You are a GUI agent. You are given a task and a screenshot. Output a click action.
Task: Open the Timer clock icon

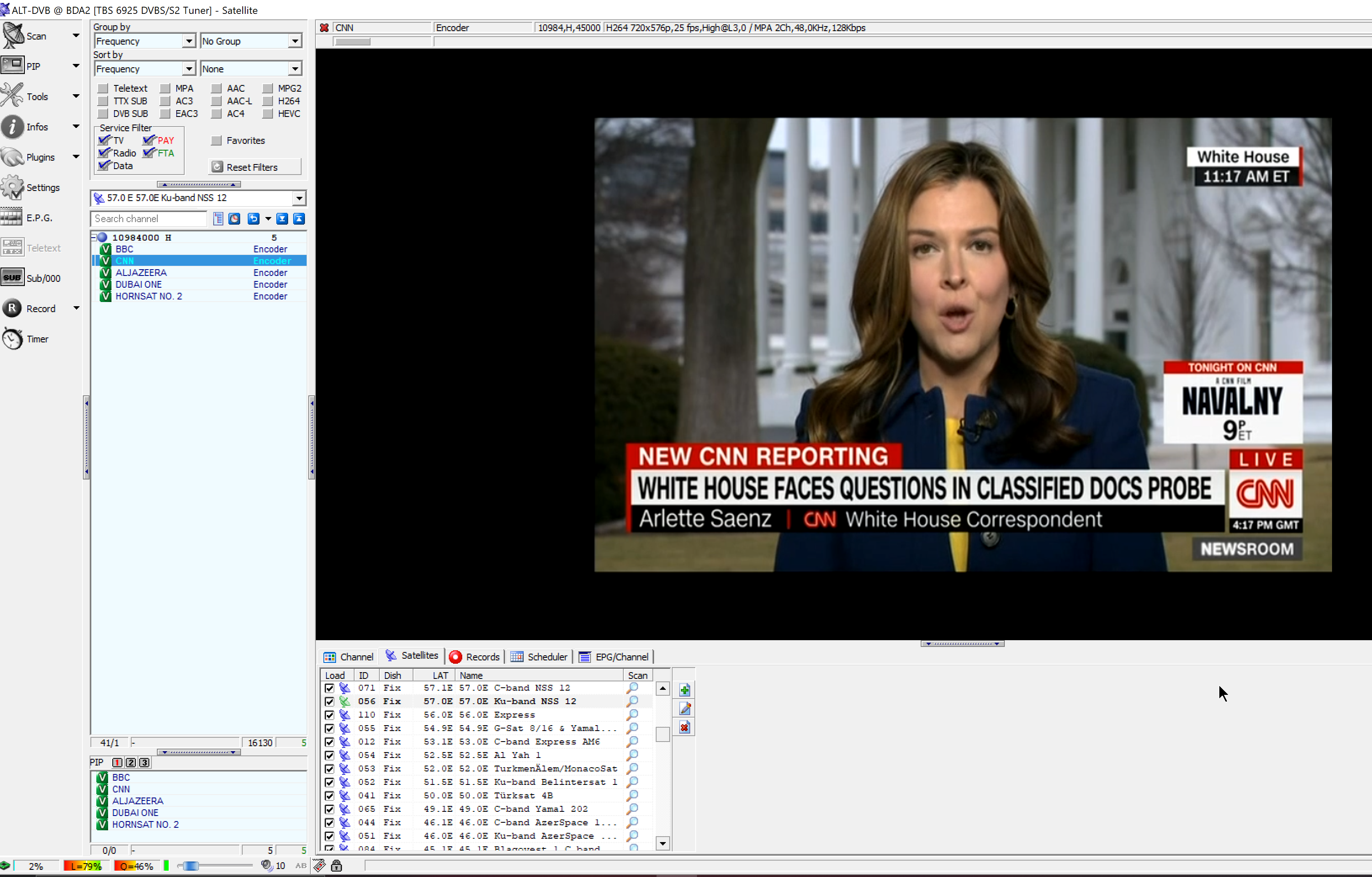pyautogui.click(x=13, y=339)
